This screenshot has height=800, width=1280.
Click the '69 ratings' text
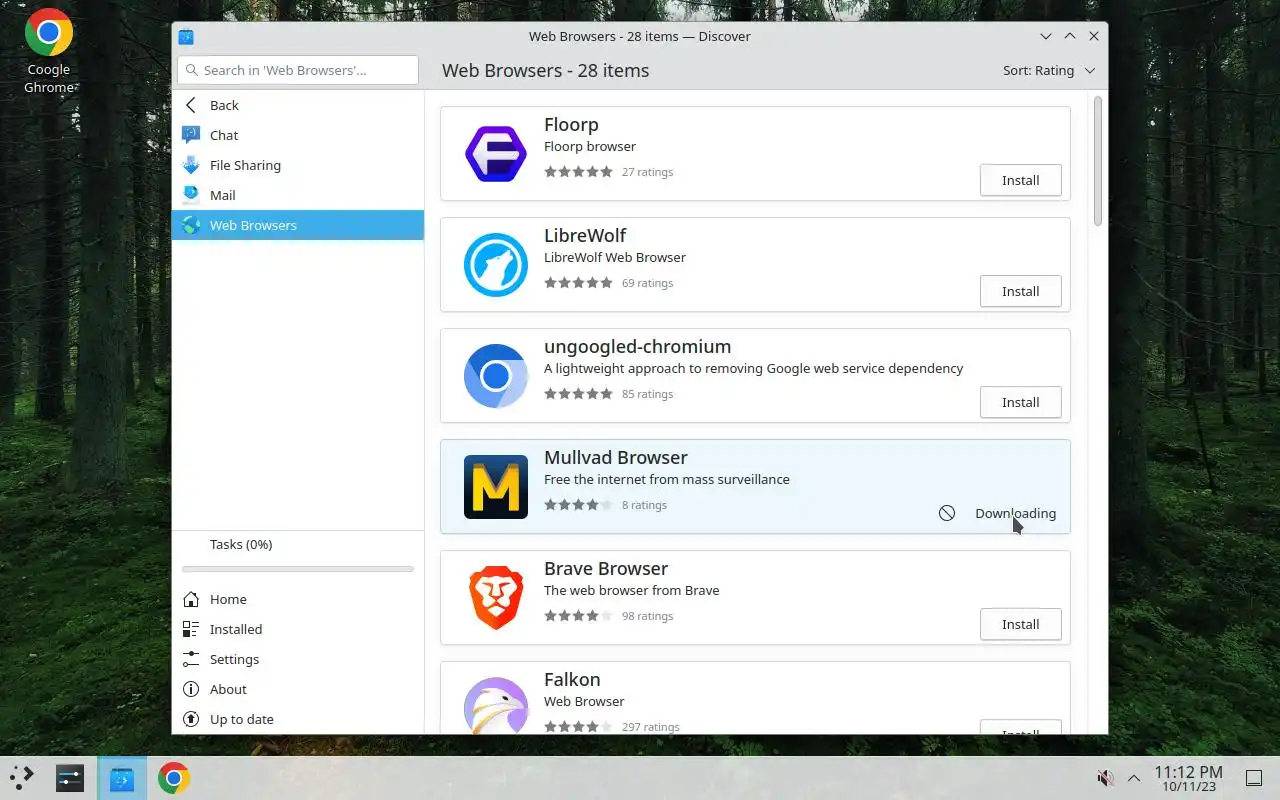647,283
